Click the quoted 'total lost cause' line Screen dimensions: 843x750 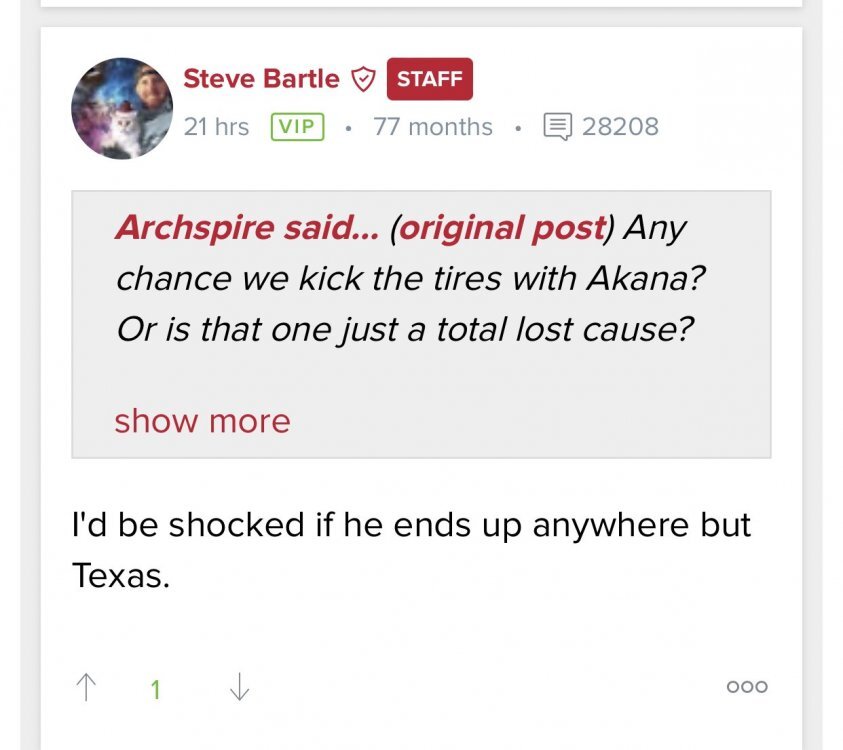404,328
